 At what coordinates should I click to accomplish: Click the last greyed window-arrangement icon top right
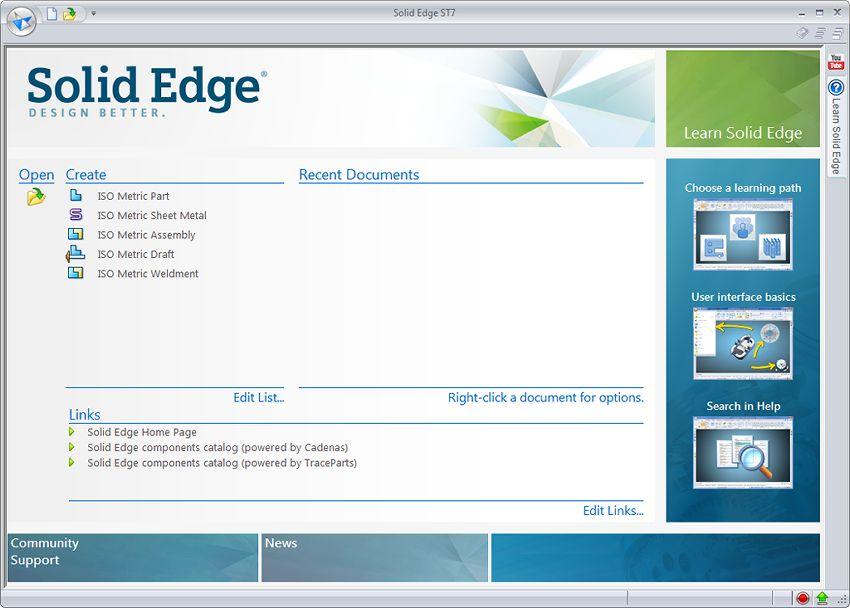click(x=838, y=33)
